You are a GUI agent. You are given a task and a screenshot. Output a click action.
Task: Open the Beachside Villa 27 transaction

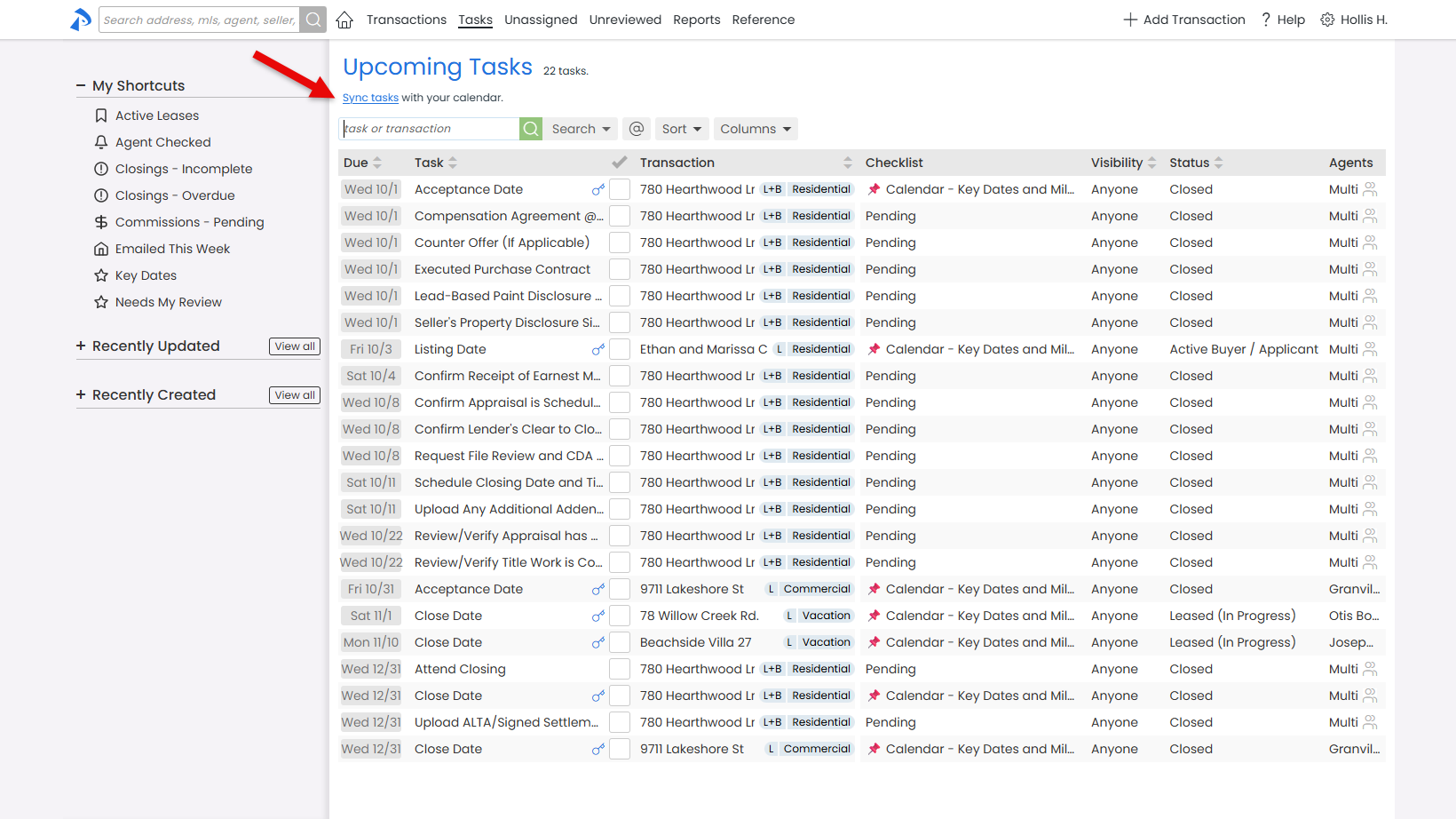click(695, 642)
